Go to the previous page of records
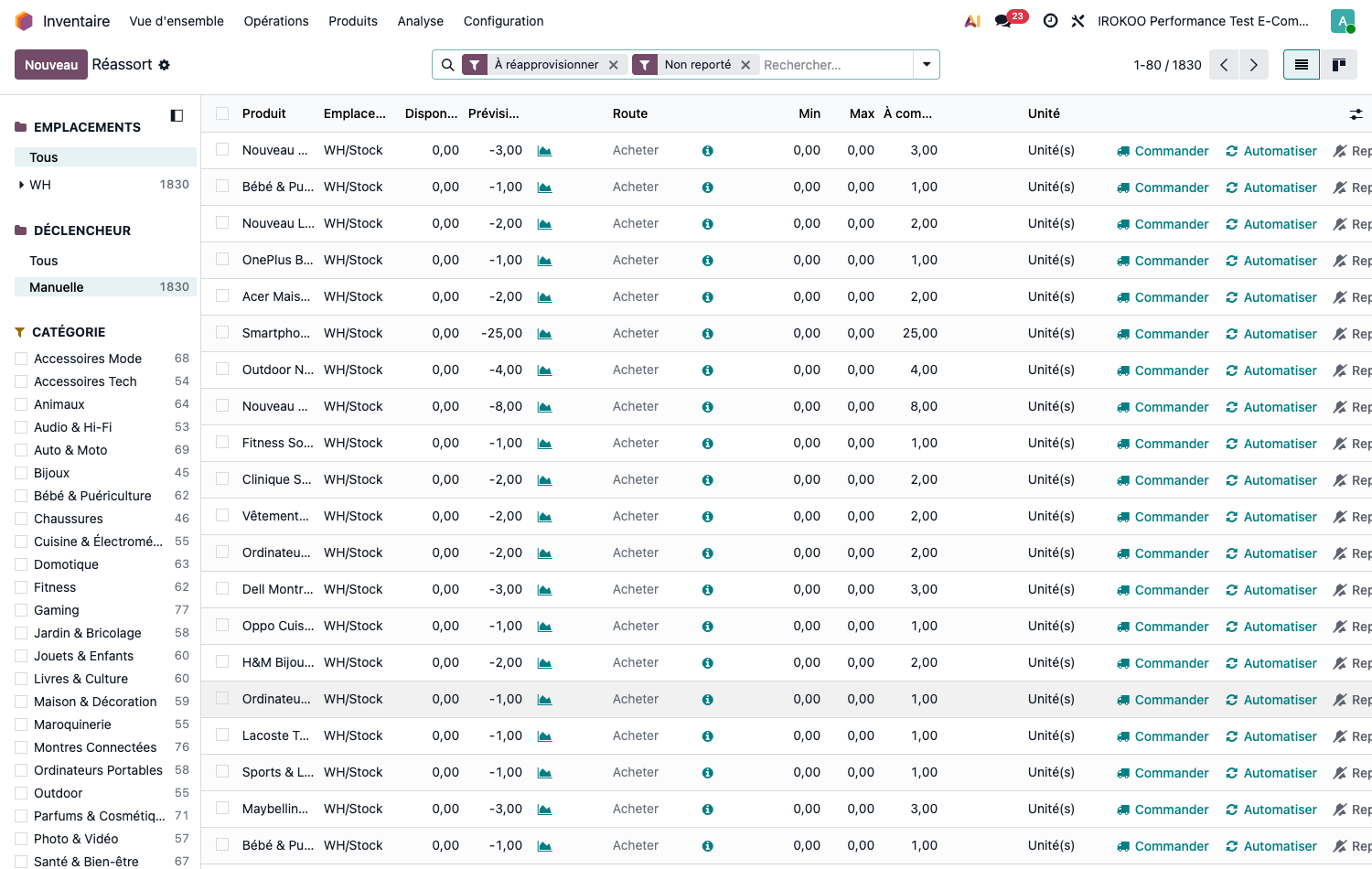 (1224, 65)
